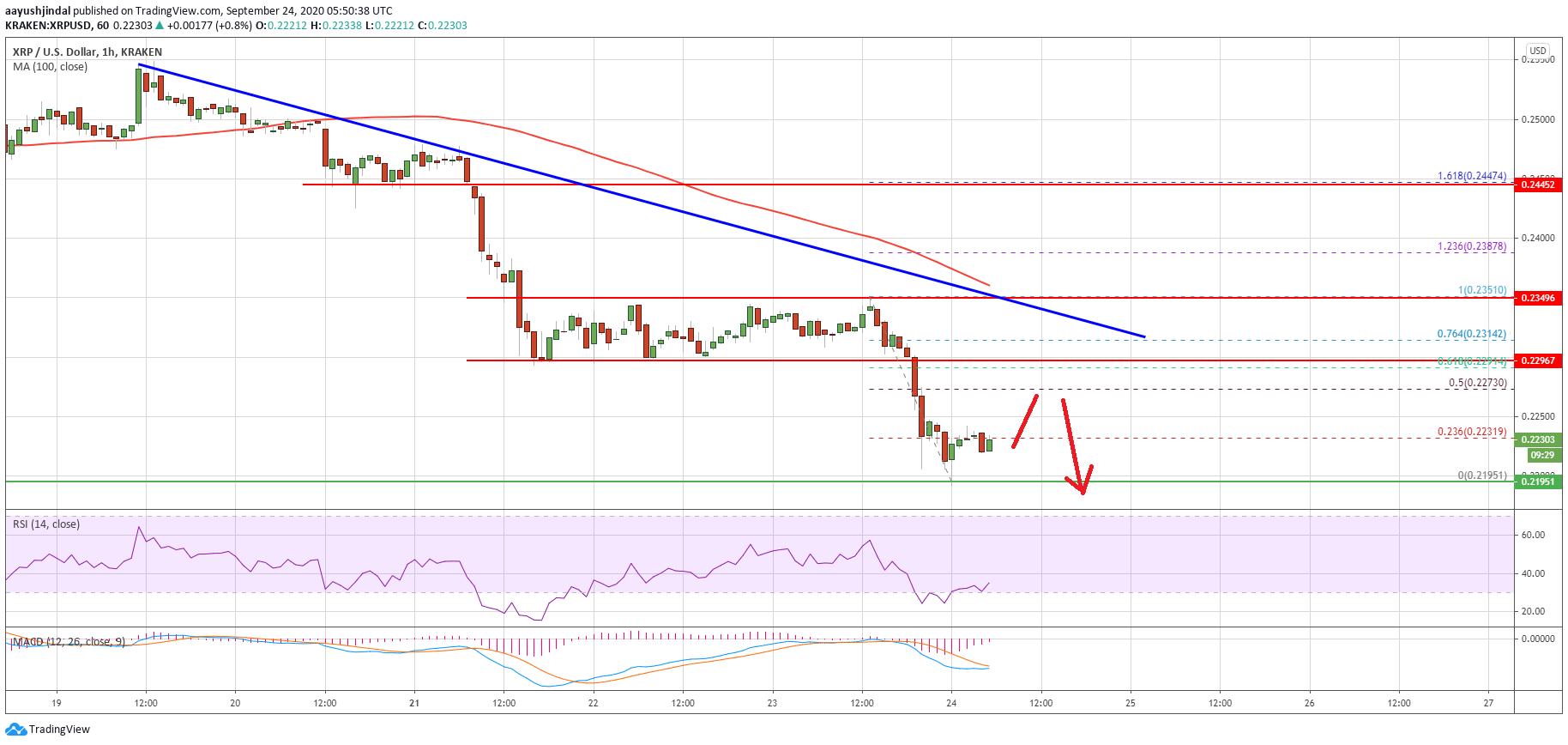Select the MA (100, close) indicator label

[x=50, y=67]
